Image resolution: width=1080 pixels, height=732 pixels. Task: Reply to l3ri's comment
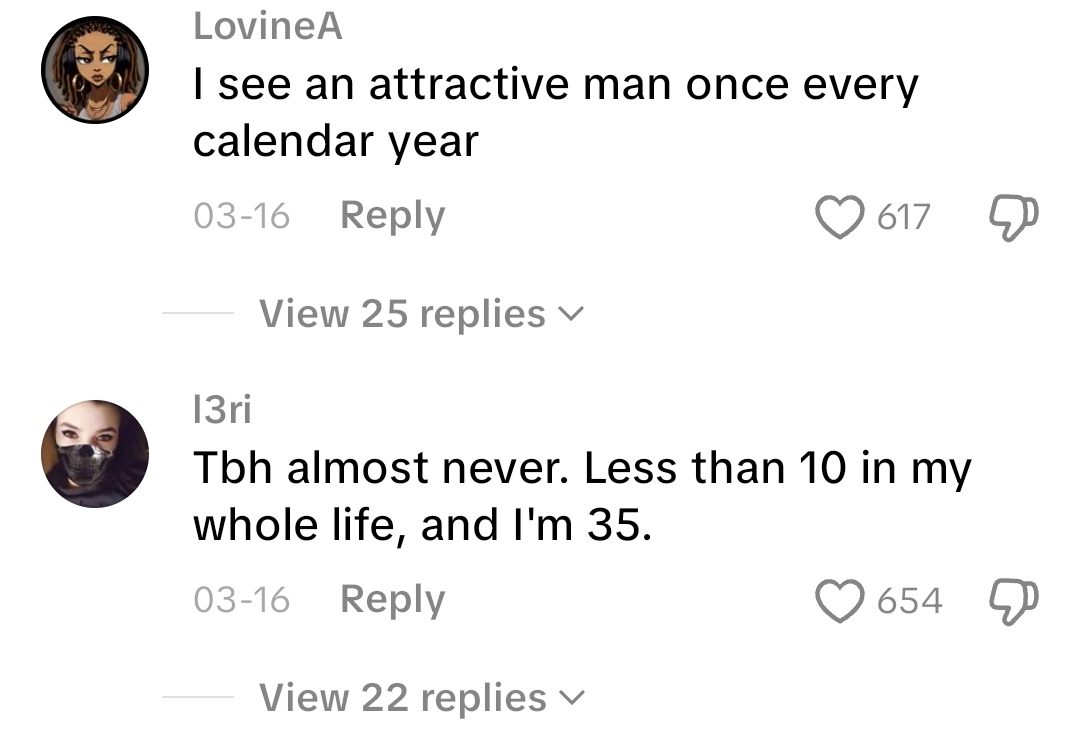click(x=391, y=599)
